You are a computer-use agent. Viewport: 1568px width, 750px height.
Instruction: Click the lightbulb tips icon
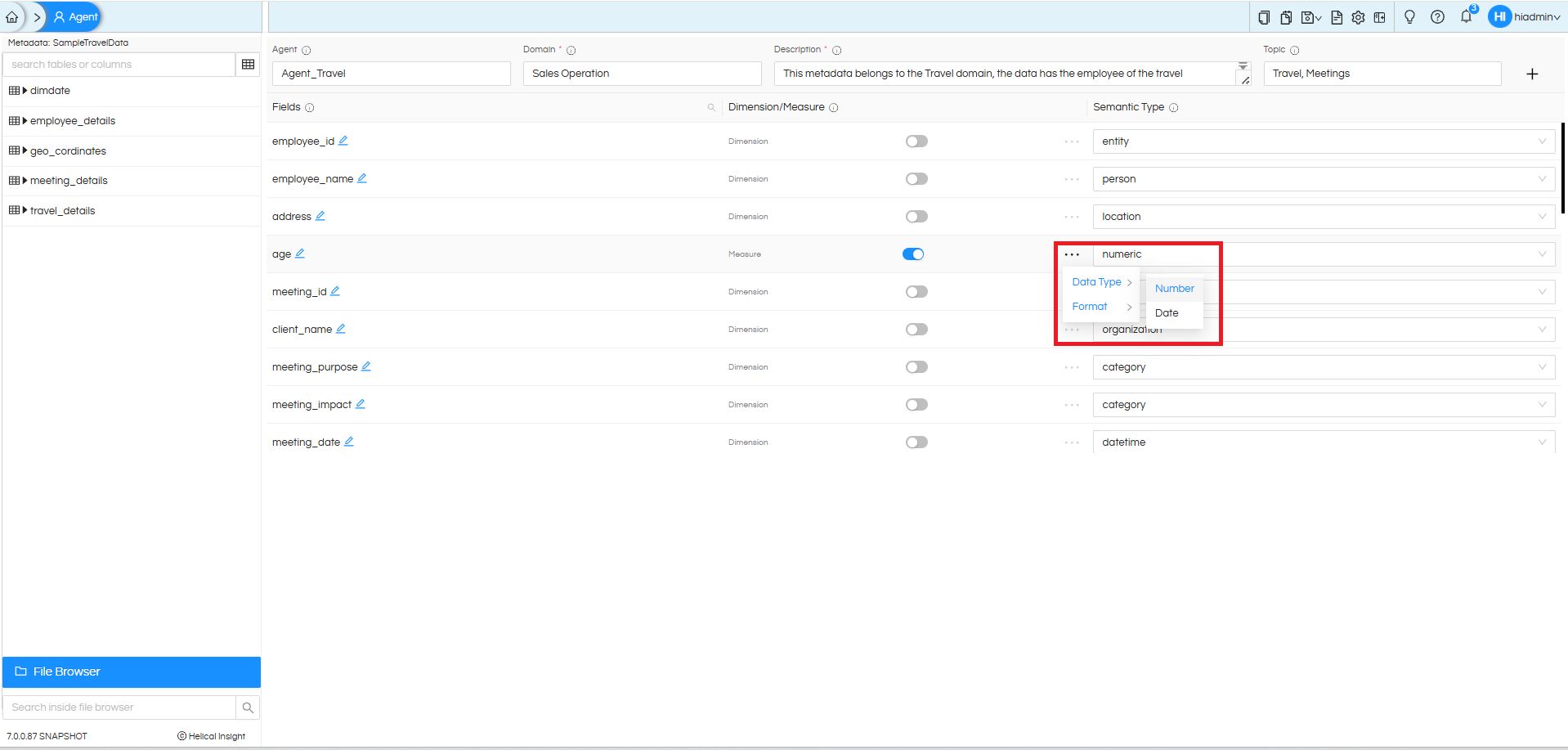[1409, 17]
